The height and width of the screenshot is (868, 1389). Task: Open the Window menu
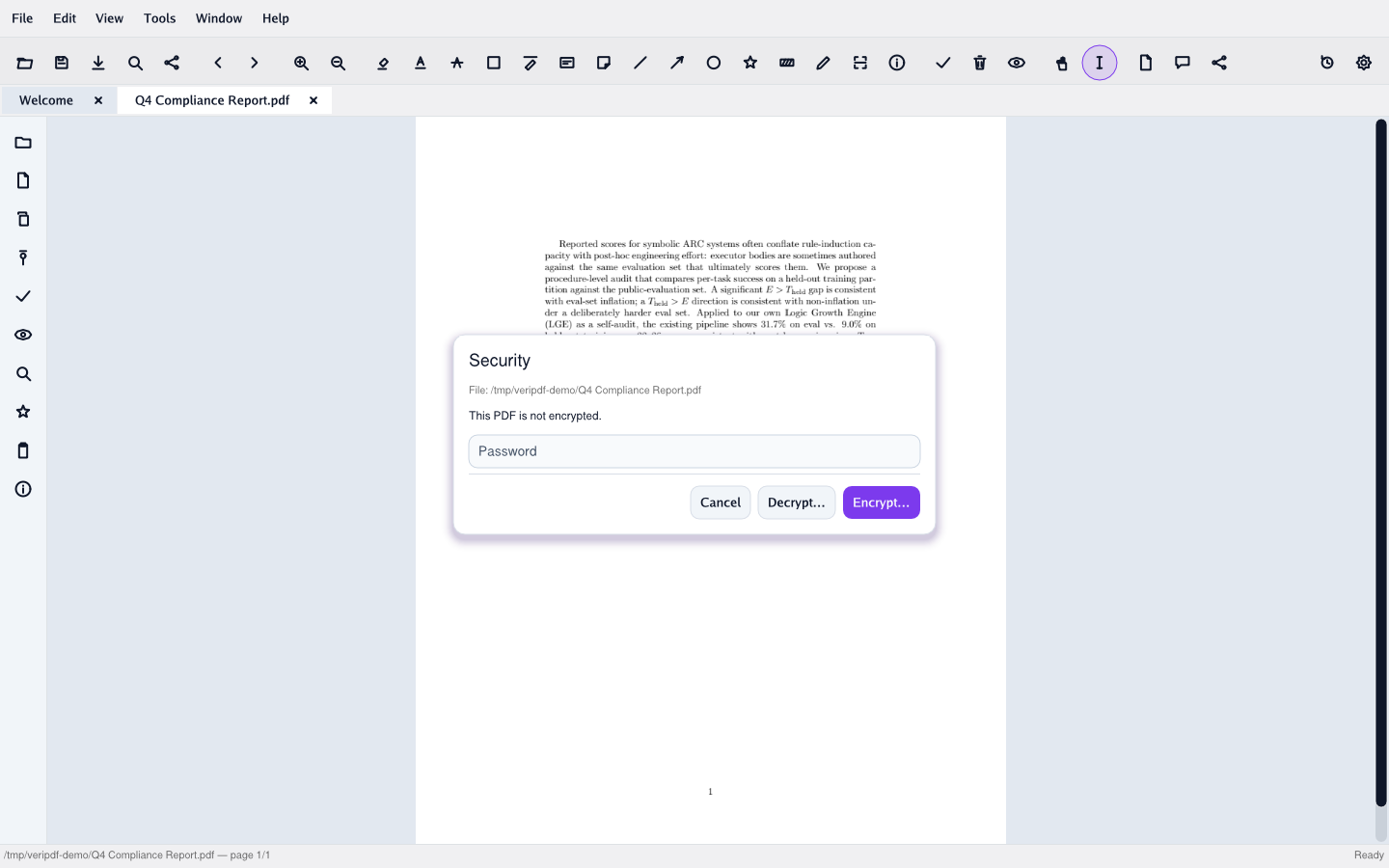tap(219, 18)
